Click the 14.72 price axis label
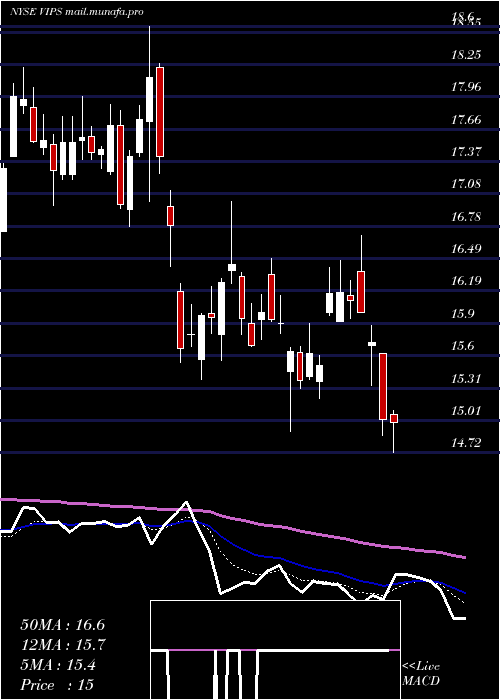This screenshot has width=500, height=700. coord(467,443)
